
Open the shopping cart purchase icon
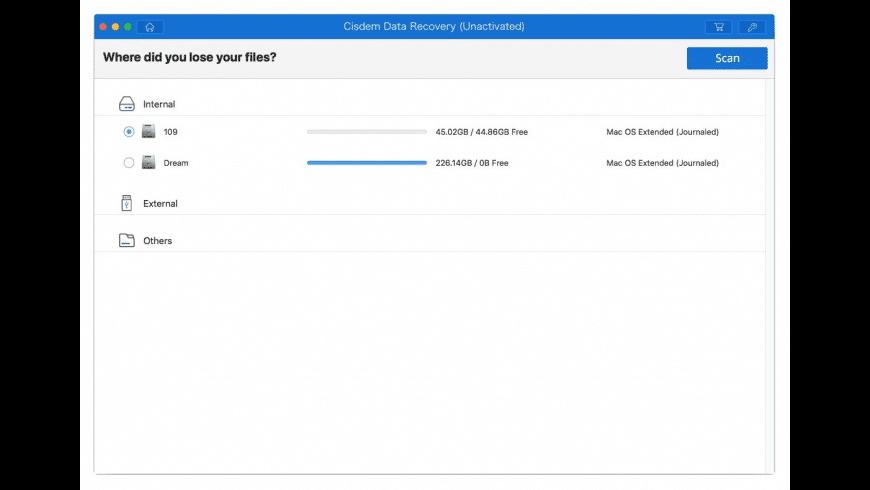coord(719,27)
